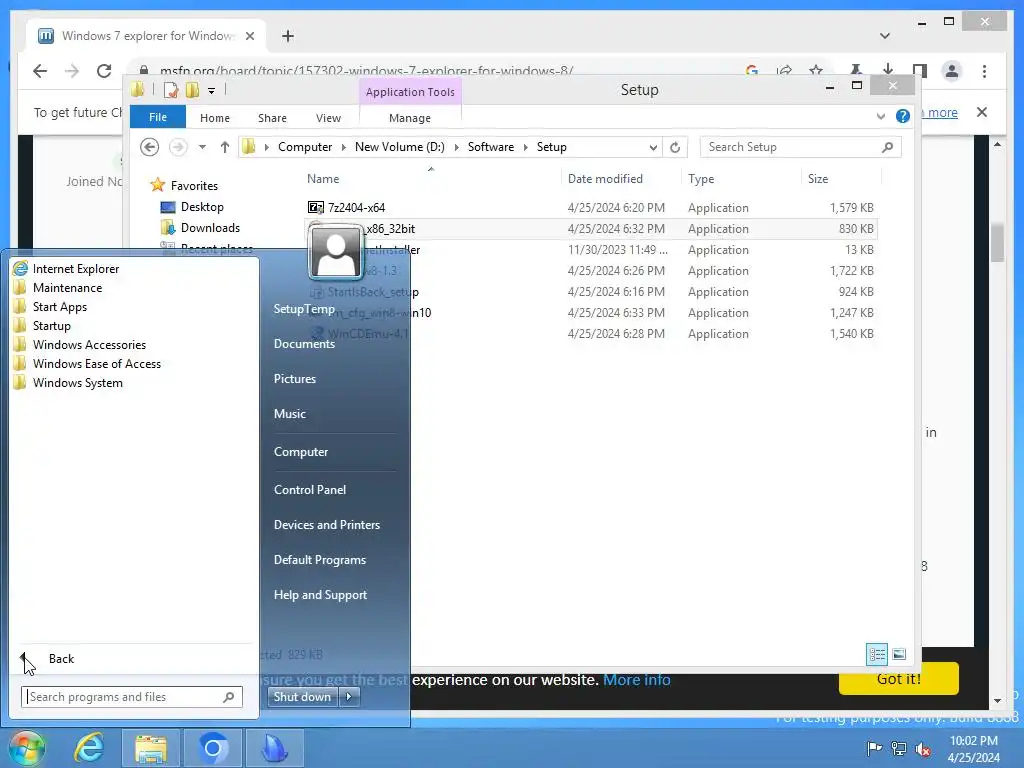The height and width of the screenshot is (768, 1024).
Task: Click Explorer's back navigation arrow
Action: (x=150, y=147)
